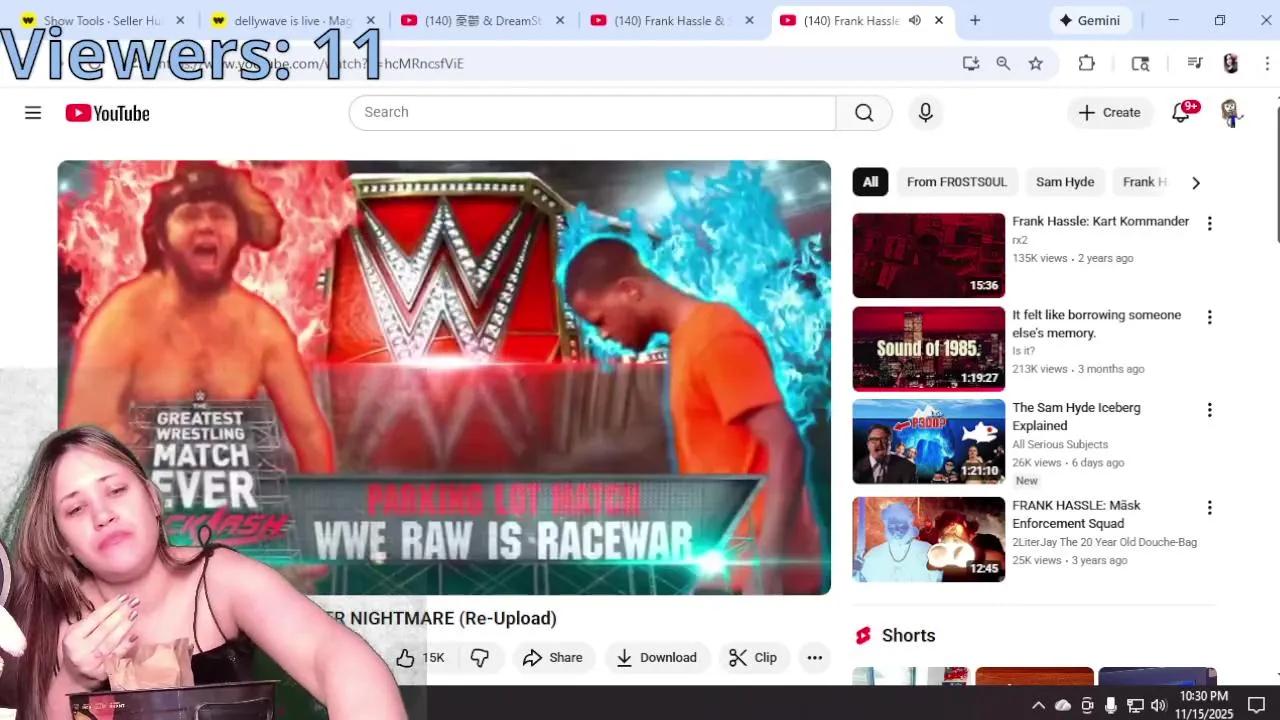The height and width of the screenshot is (720, 1280).
Task: Open Māsk Enforcement Squad video thumbnail
Action: click(x=929, y=539)
